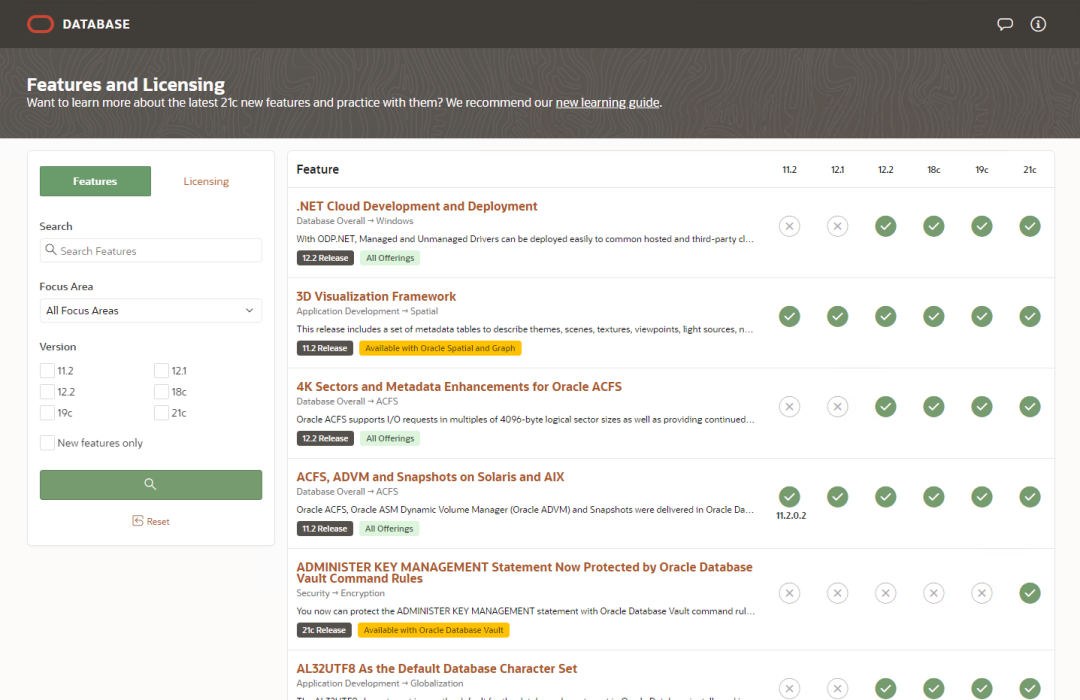Check the 12.2 version checkbox
The image size is (1080, 700).
tap(47, 392)
